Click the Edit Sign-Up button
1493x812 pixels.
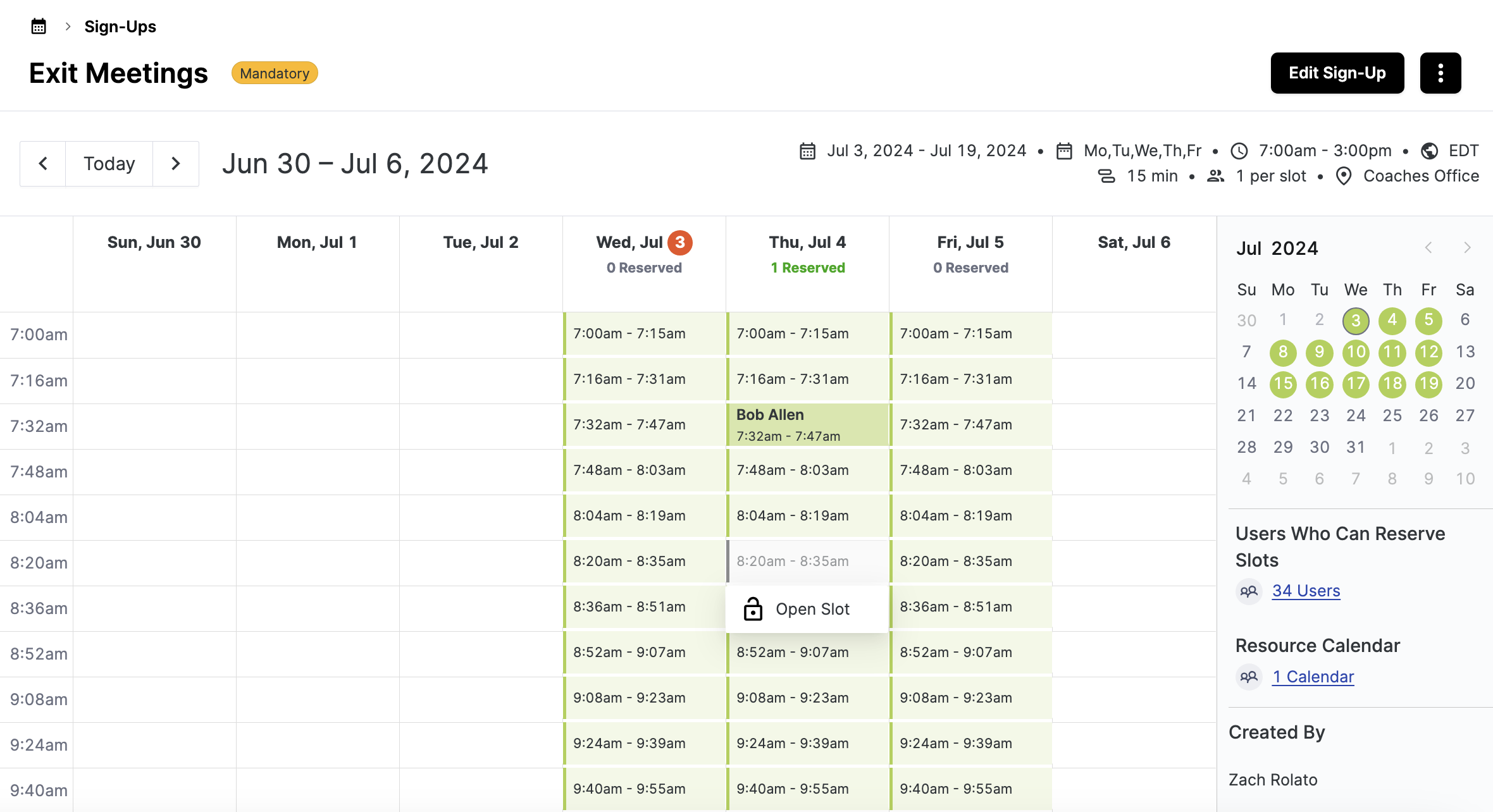(x=1337, y=73)
